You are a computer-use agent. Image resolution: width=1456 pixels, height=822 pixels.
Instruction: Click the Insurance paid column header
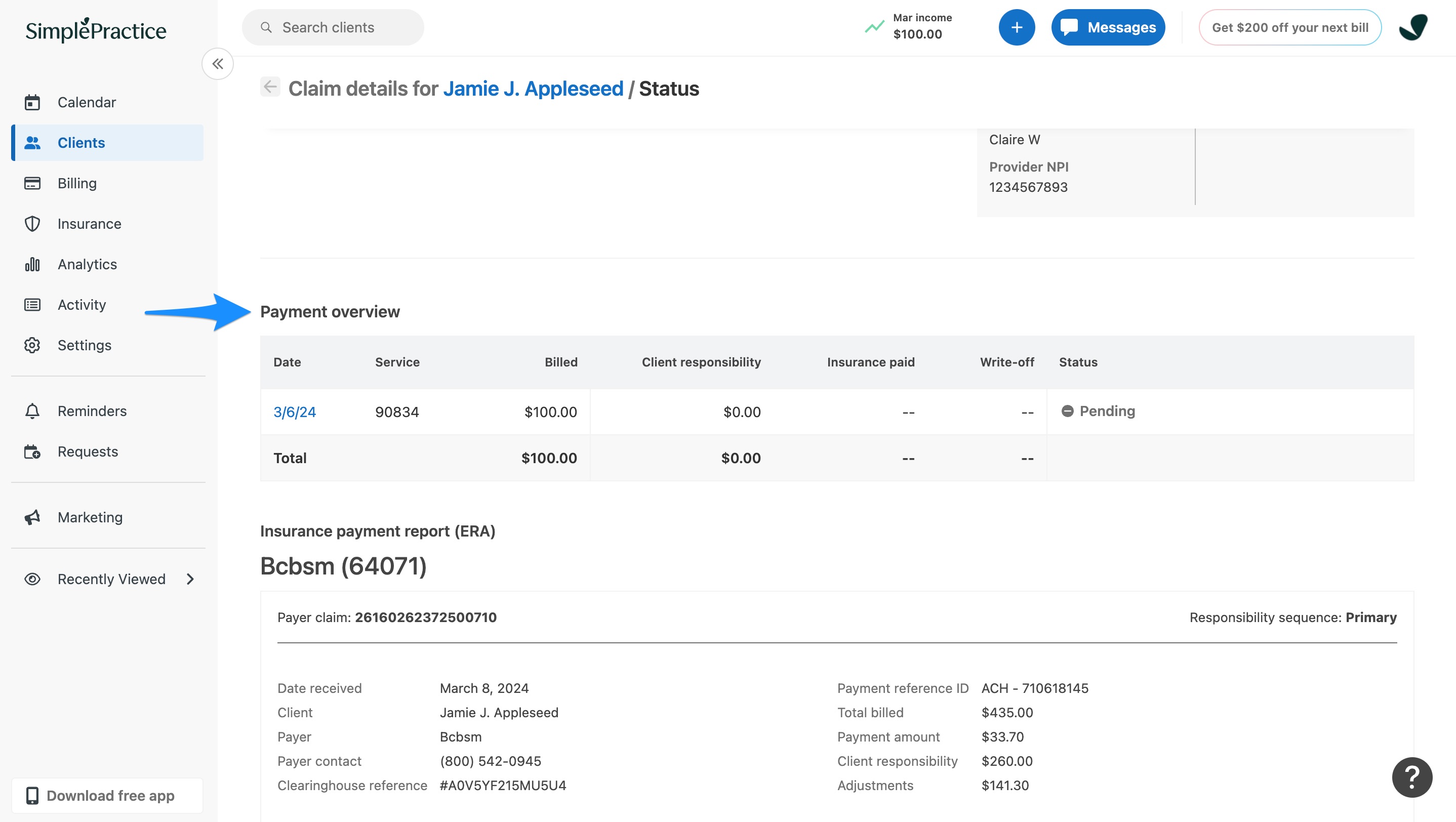[x=870, y=362]
